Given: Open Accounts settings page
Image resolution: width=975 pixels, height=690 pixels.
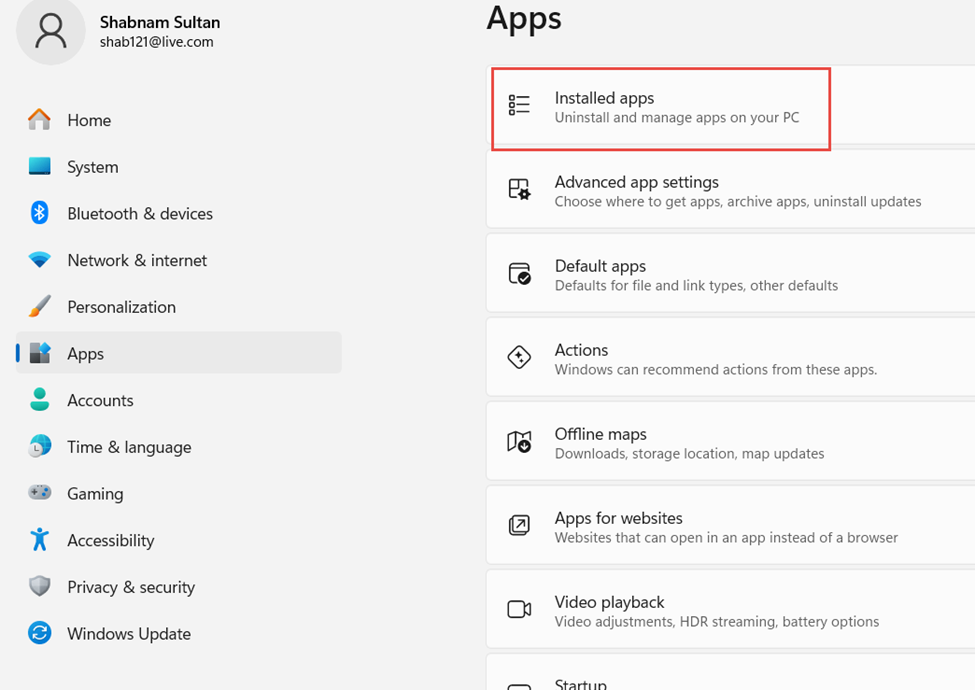Looking at the screenshot, I should (x=178, y=400).
